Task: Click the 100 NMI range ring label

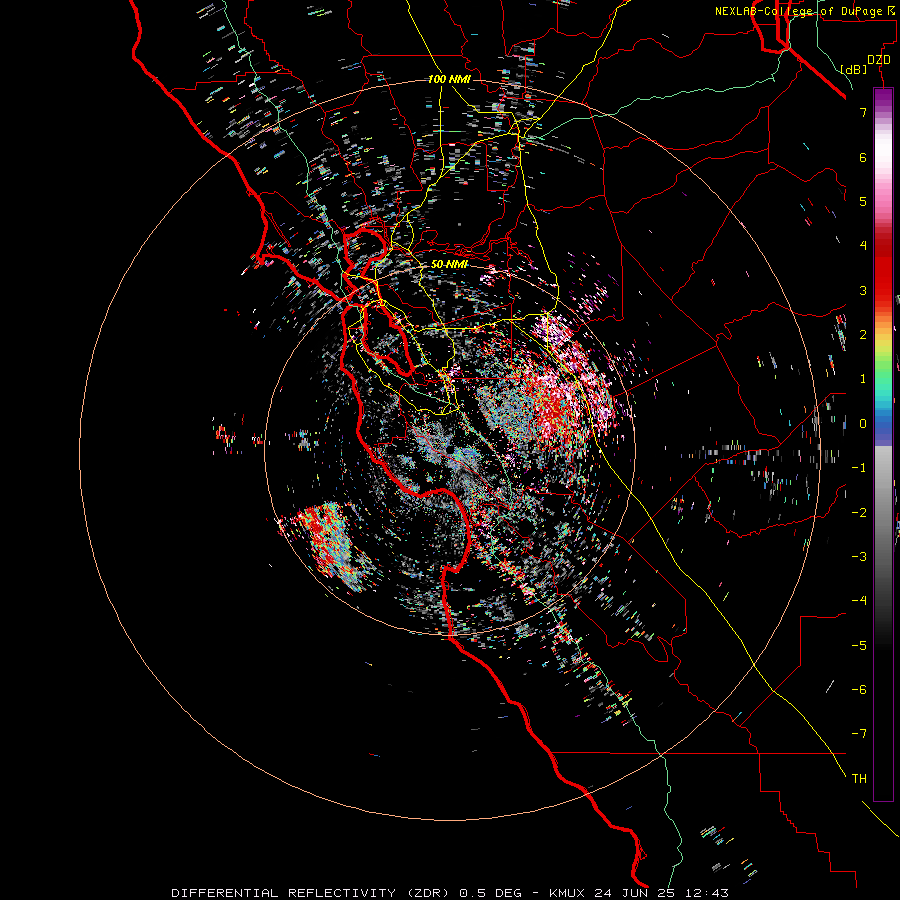Action: (449, 79)
